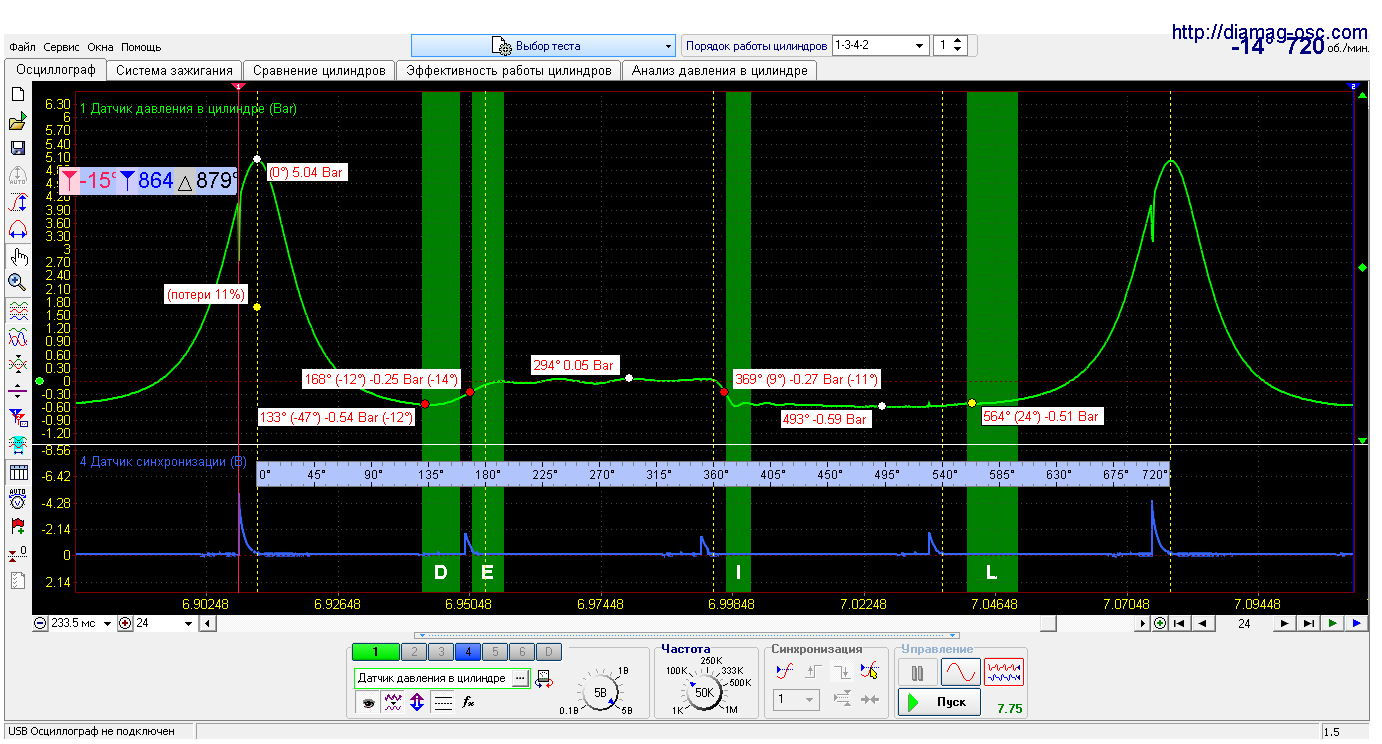Open a saved oscillogram file
Image resolution: width=1382 pixels, height=744 pixels.
click(17, 122)
